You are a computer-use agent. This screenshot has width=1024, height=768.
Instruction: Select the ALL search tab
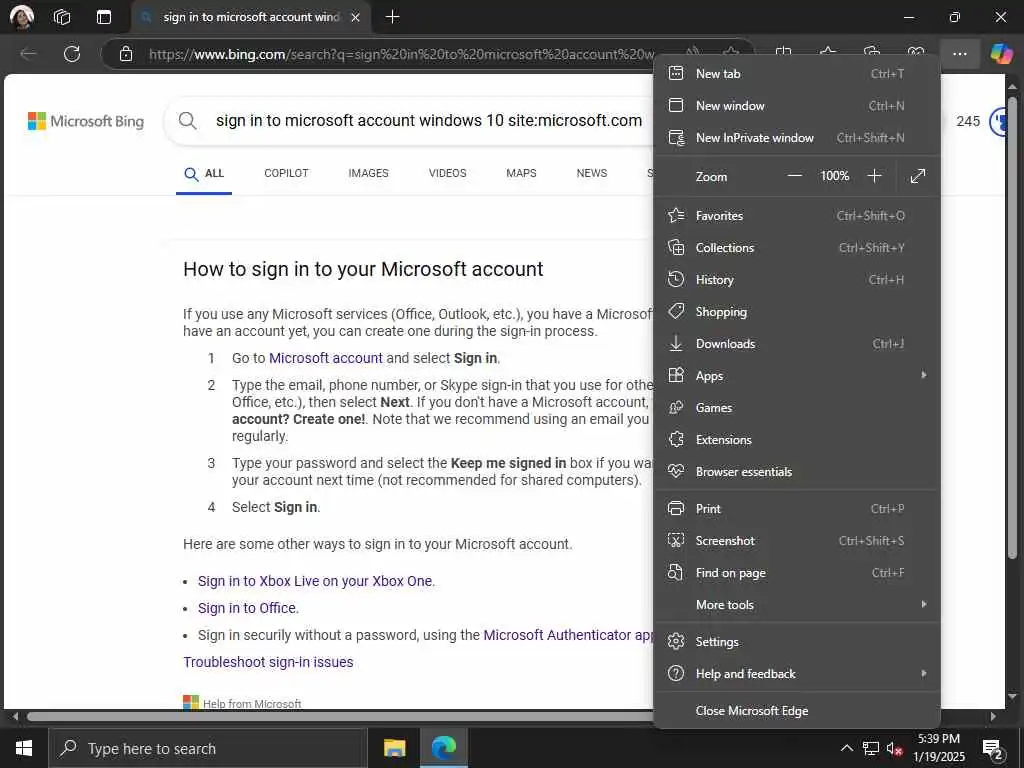[x=204, y=173]
